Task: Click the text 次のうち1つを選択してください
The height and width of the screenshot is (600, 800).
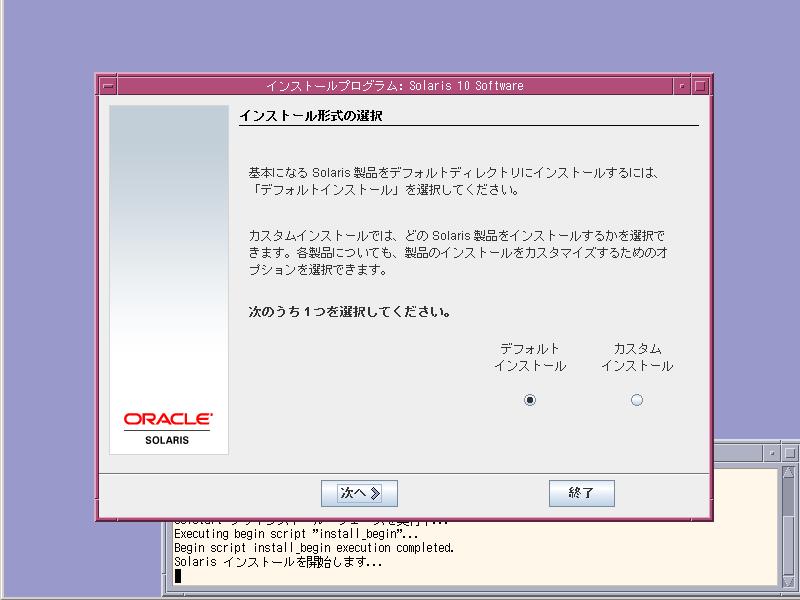Action: tap(349, 311)
